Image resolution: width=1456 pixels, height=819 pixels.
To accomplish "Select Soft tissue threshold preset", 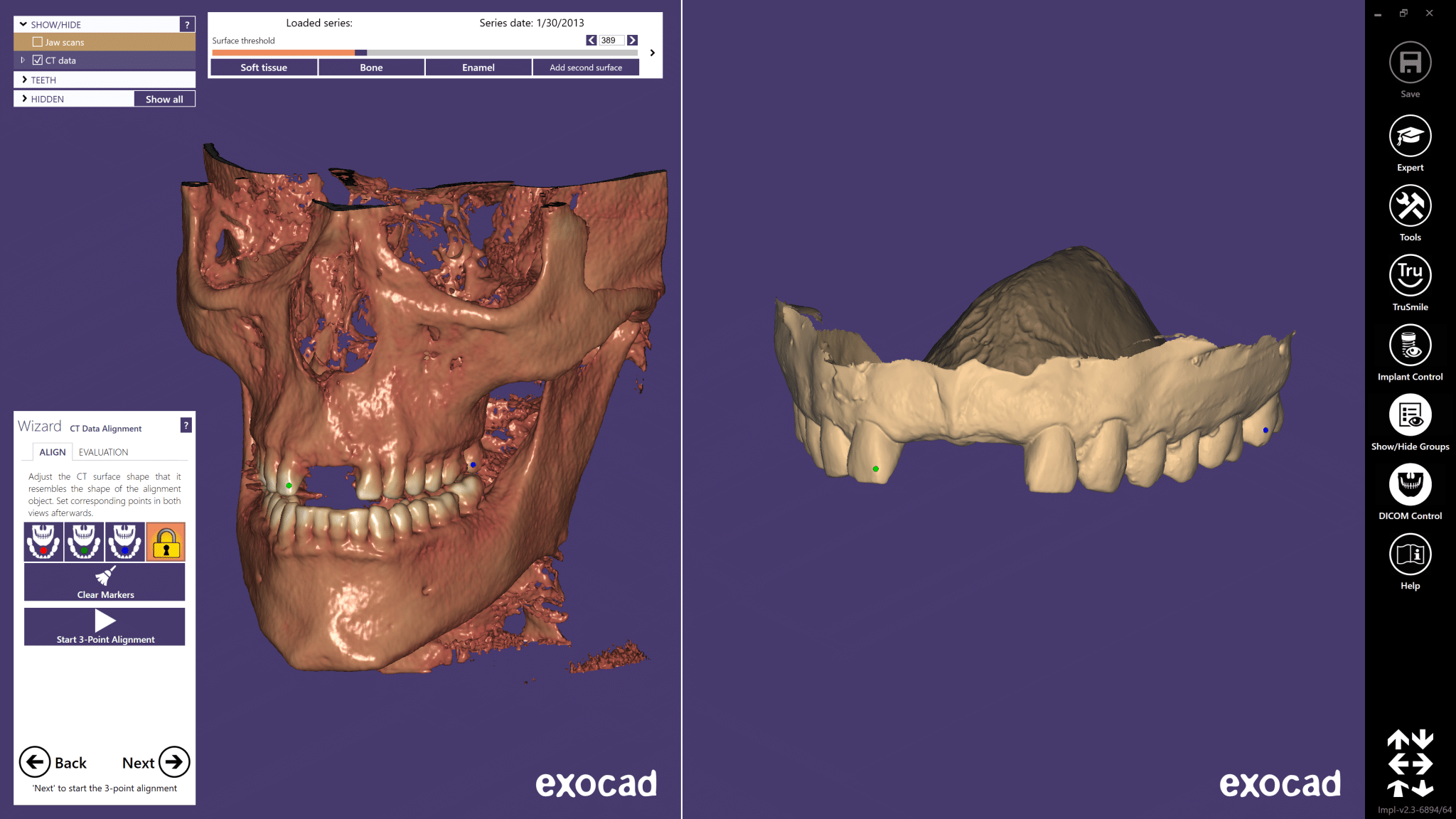I will coord(264,68).
